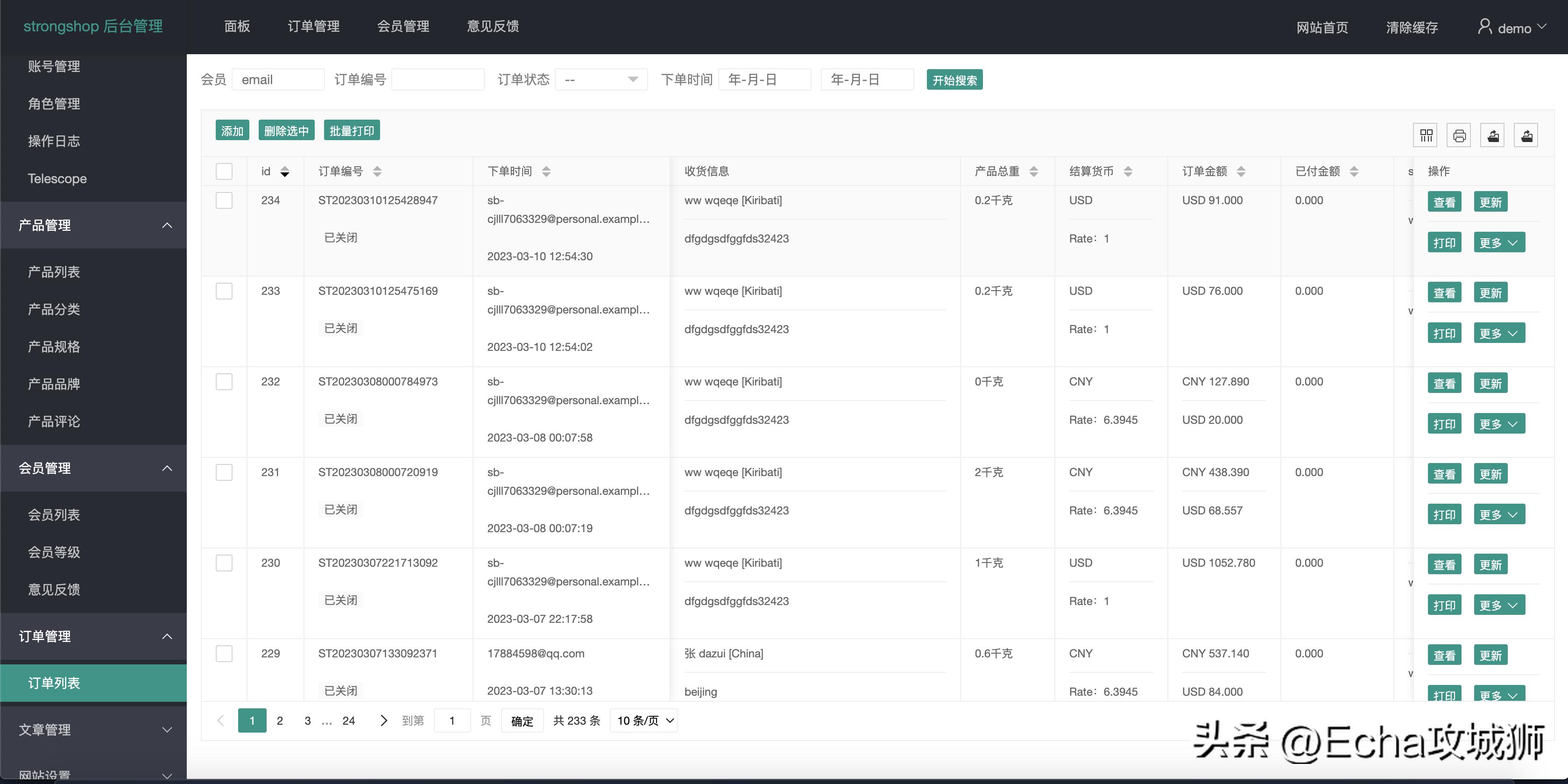
Task: Open the column filter grid icon
Action: [x=1426, y=135]
